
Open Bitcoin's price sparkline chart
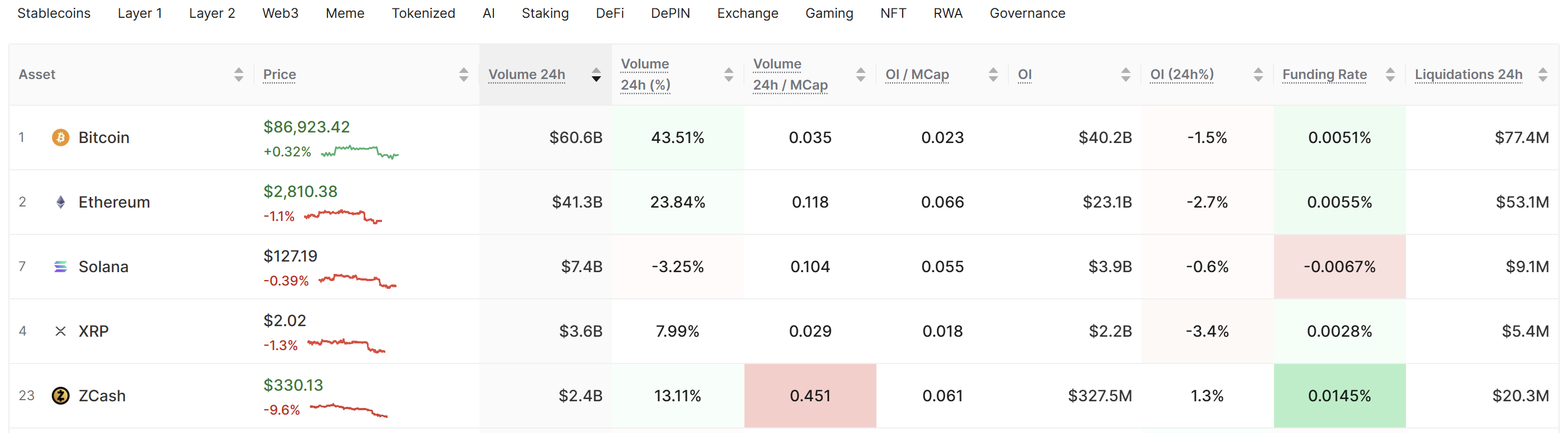click(359, 151)
